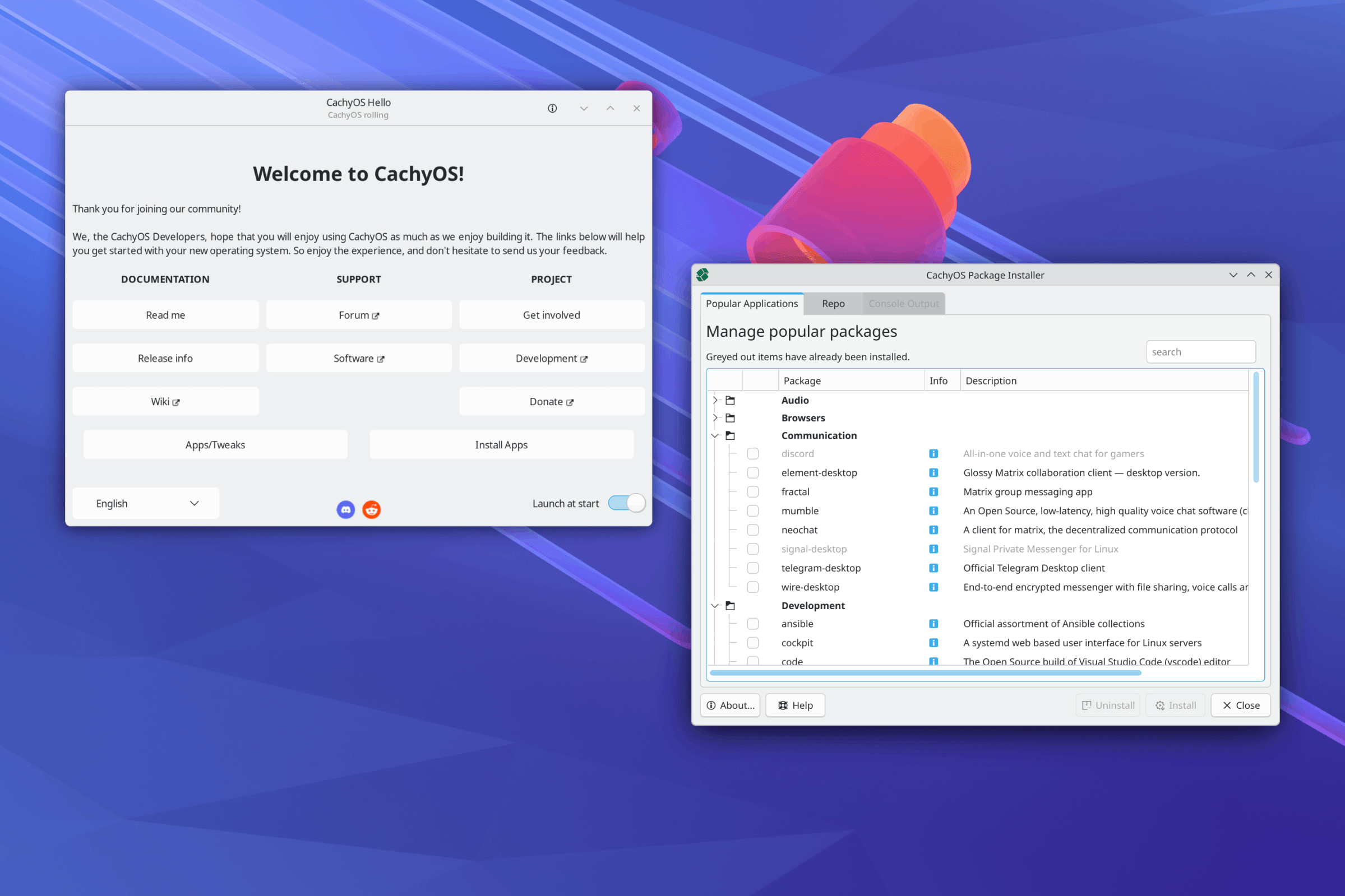The image size is (1345, 896).
Task: Click the Get involved button
Action: coord(551,314)
